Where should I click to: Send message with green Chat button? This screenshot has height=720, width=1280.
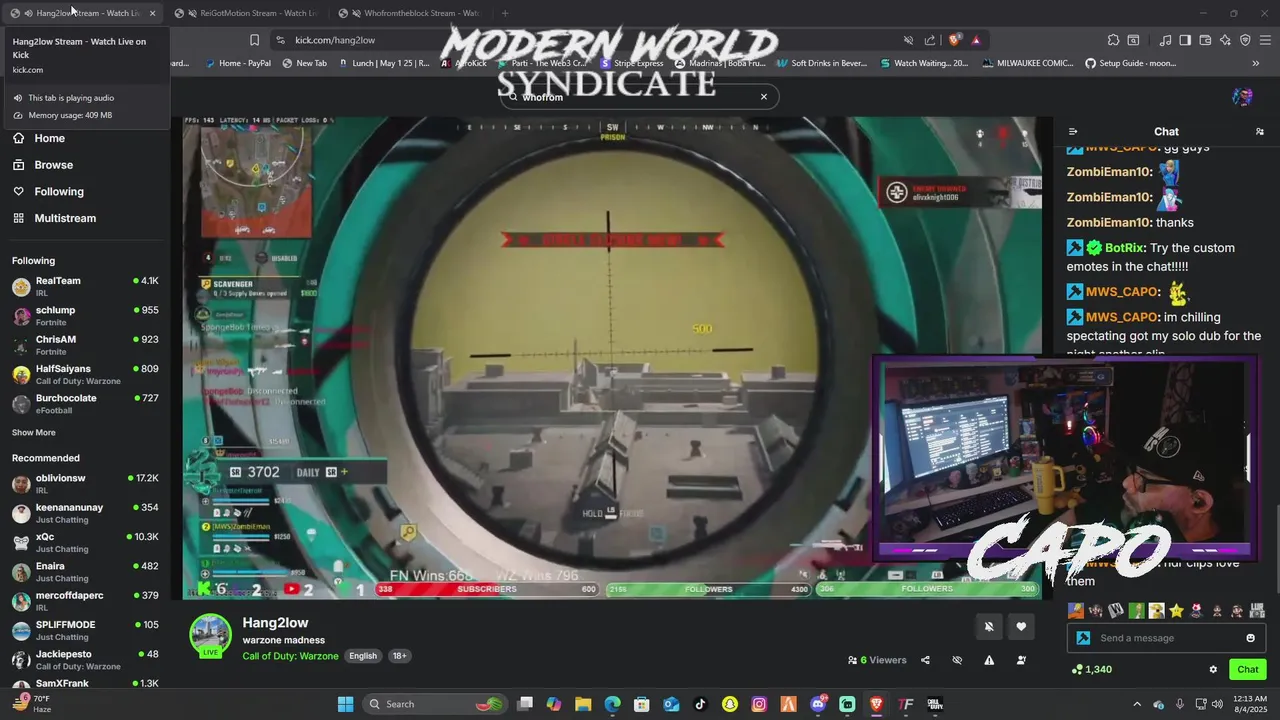tap(1248, 670)
